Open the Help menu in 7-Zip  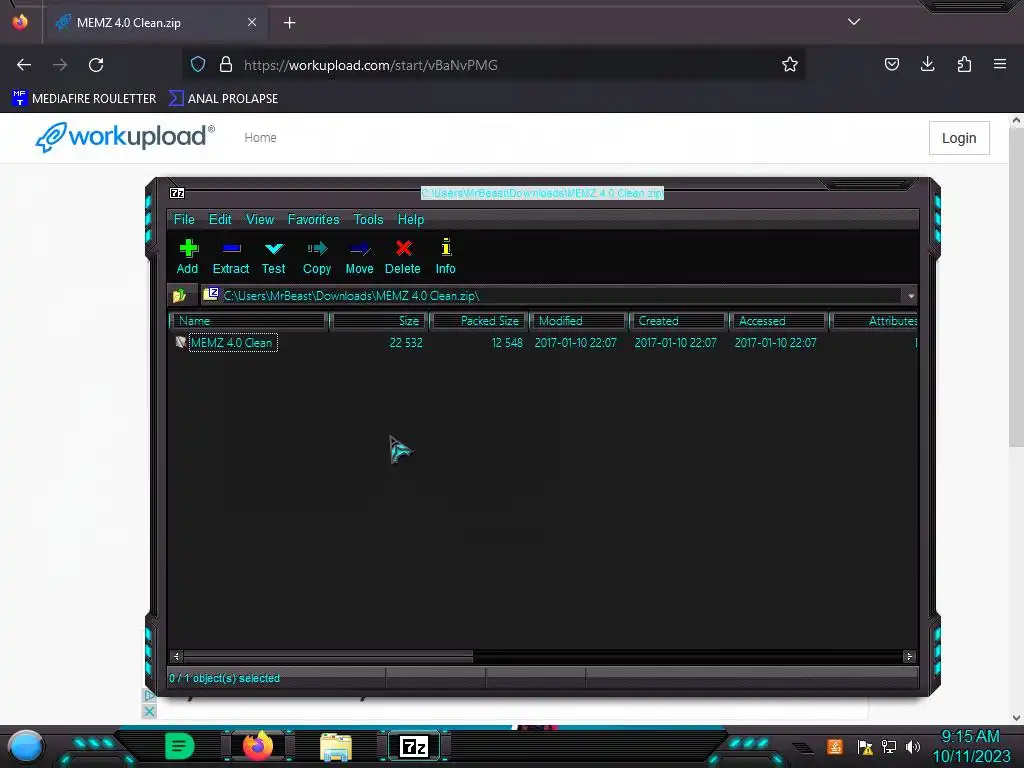[411, 219]
